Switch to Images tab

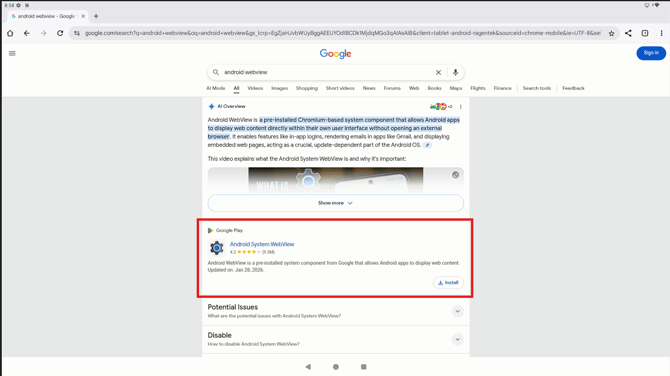(279, 88)
